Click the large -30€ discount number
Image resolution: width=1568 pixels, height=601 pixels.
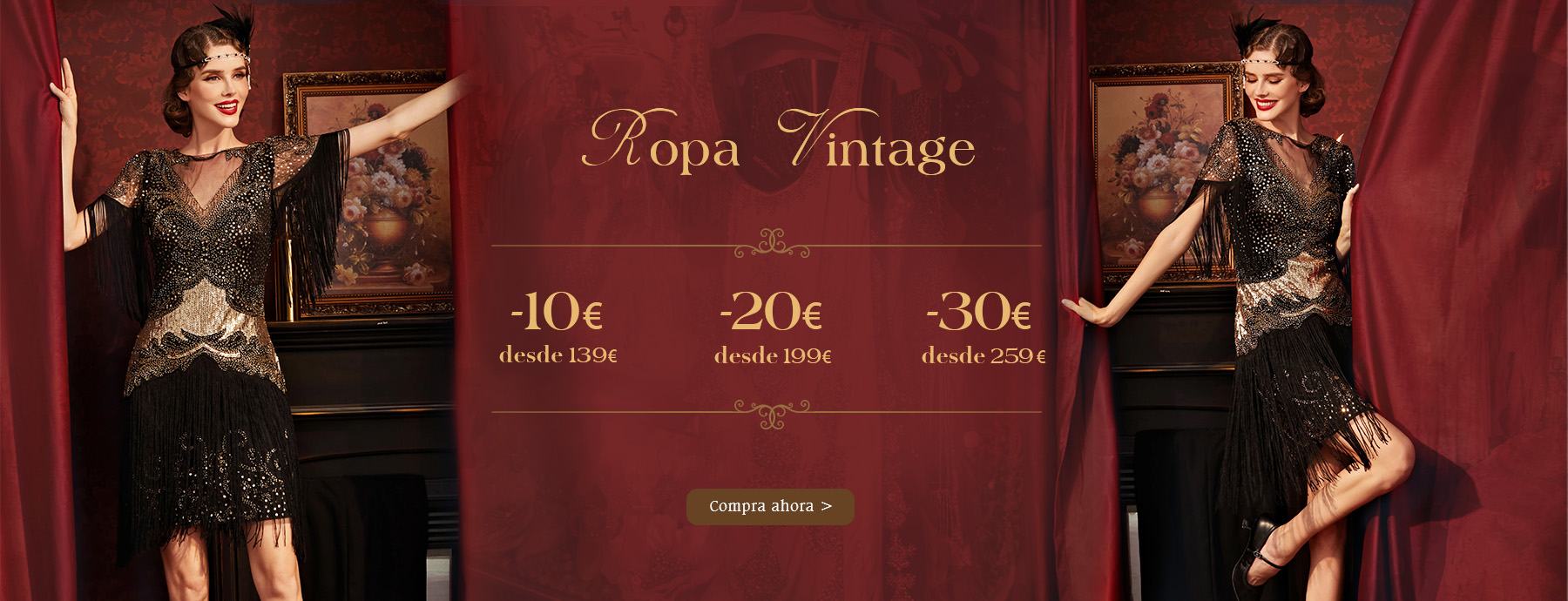979,312
